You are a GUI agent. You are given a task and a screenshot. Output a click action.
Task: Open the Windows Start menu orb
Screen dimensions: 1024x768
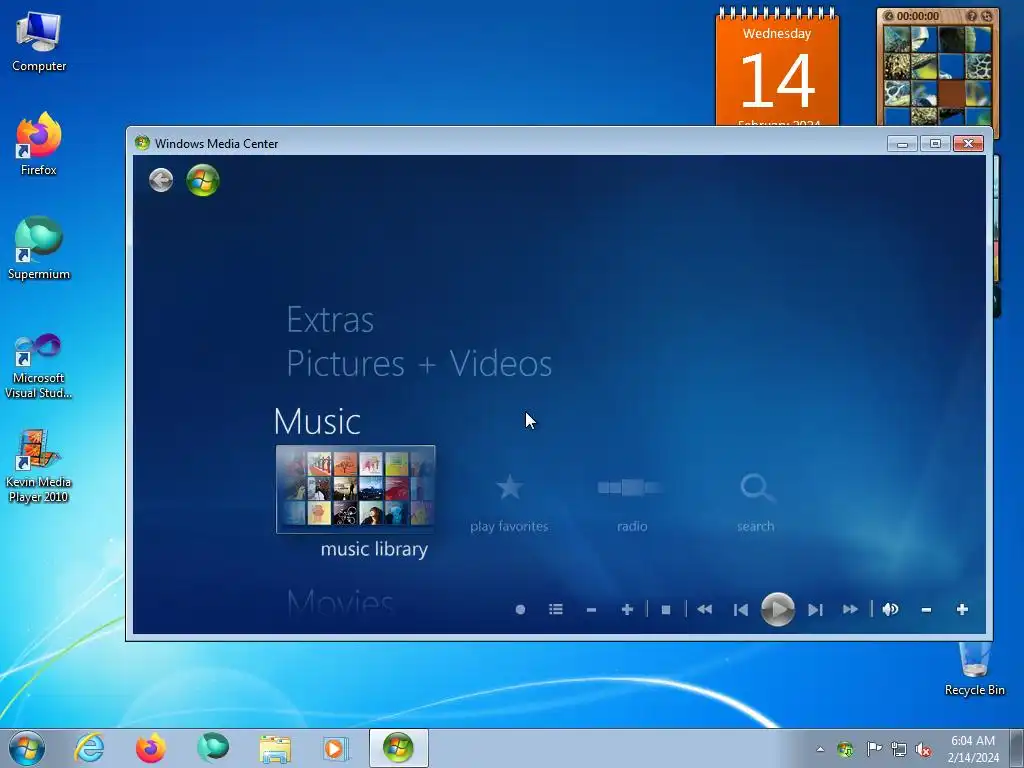coord(27,748)
